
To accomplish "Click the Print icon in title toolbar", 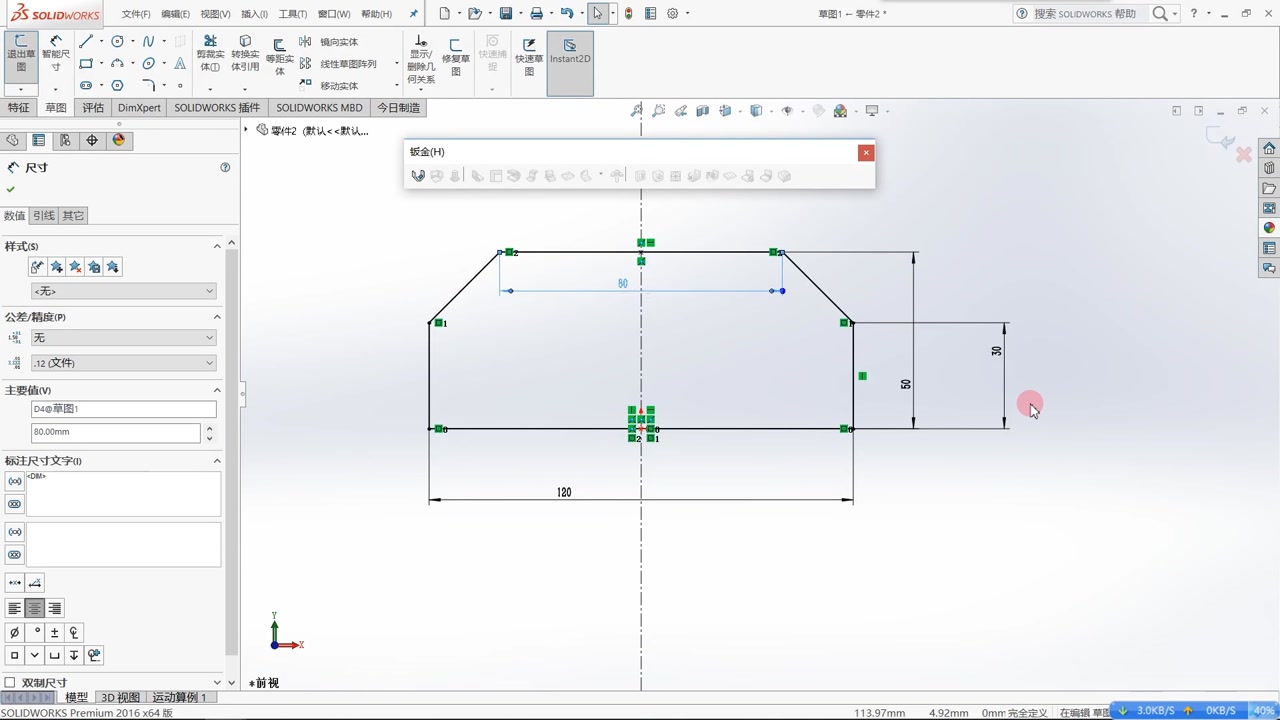I will click(536, 14).
